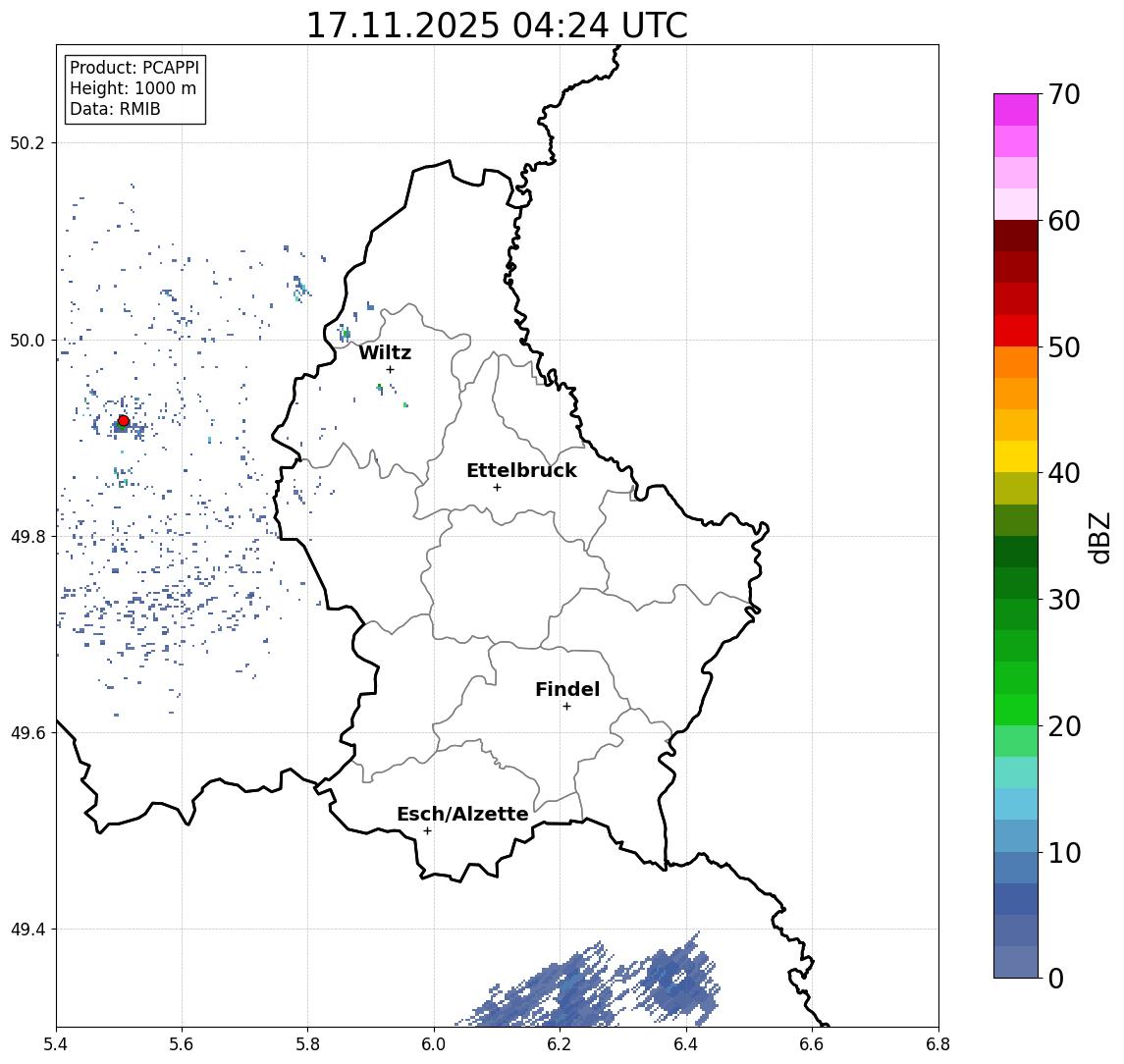Click the 20 tick on colorbar

[1064, 725]
